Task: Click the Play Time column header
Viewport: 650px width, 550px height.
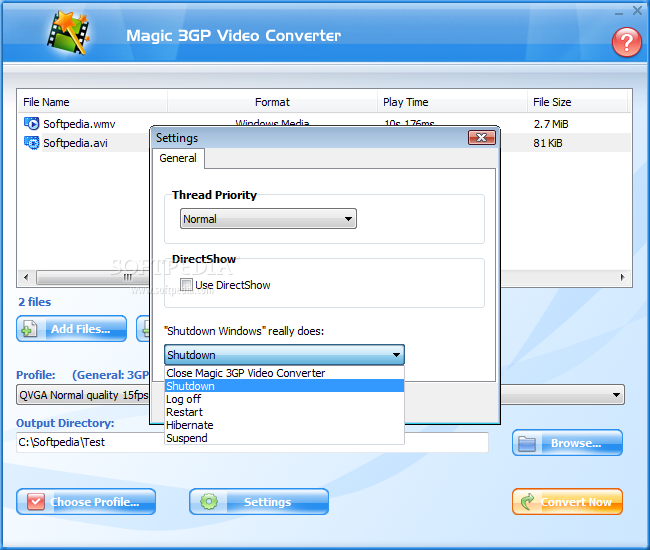Action: [452, 102]
